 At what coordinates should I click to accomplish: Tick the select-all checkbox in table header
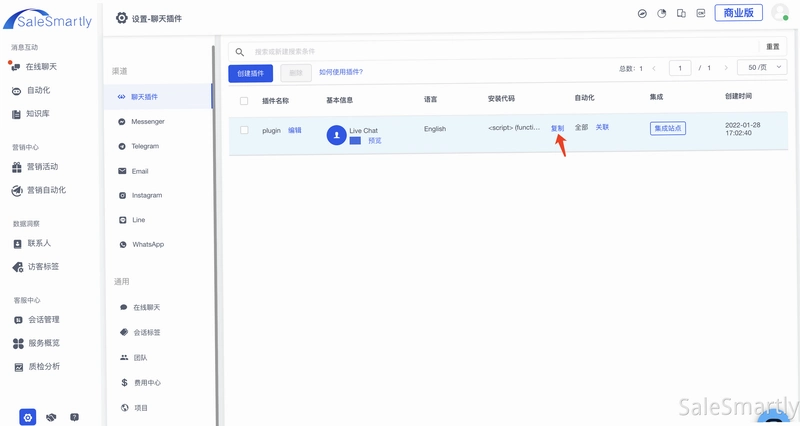(244, 101)
